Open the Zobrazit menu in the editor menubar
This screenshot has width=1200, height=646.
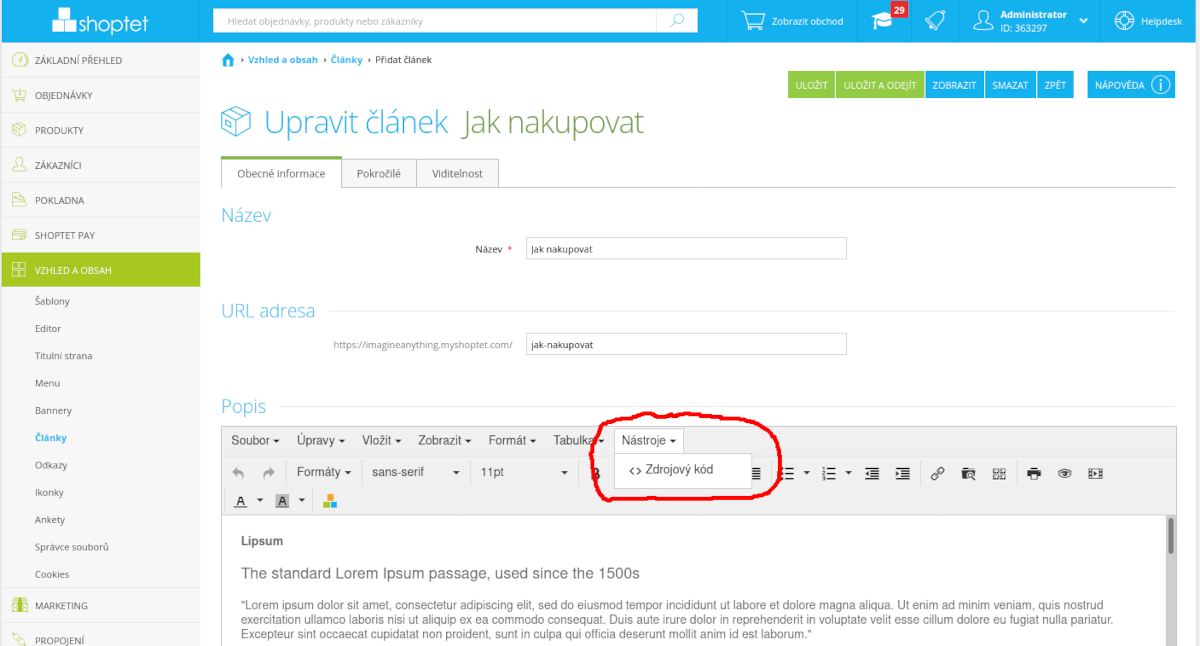[444, 441]
